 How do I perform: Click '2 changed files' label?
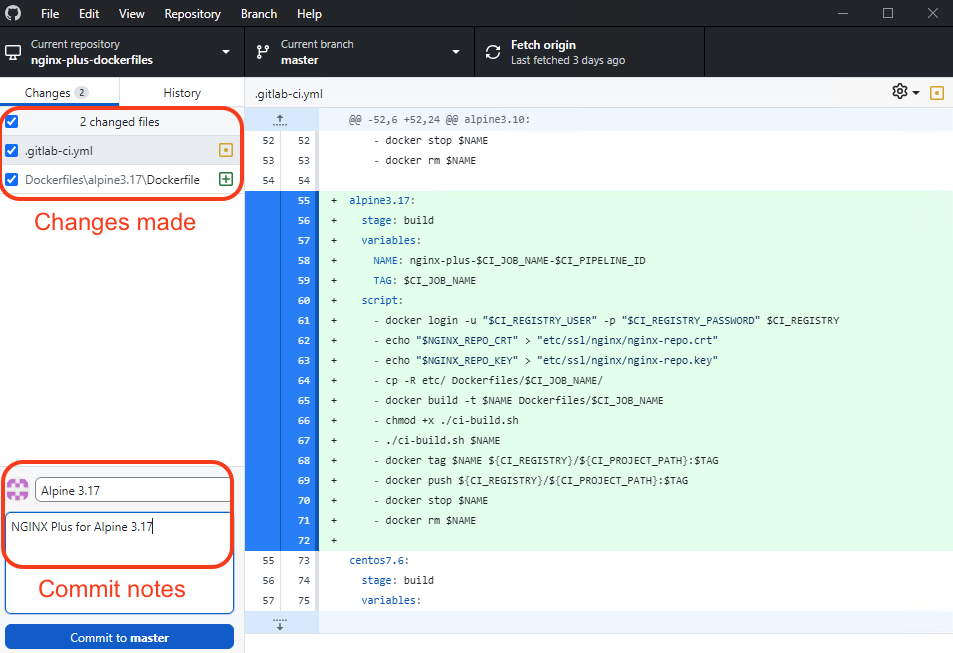tap(119, 122)
